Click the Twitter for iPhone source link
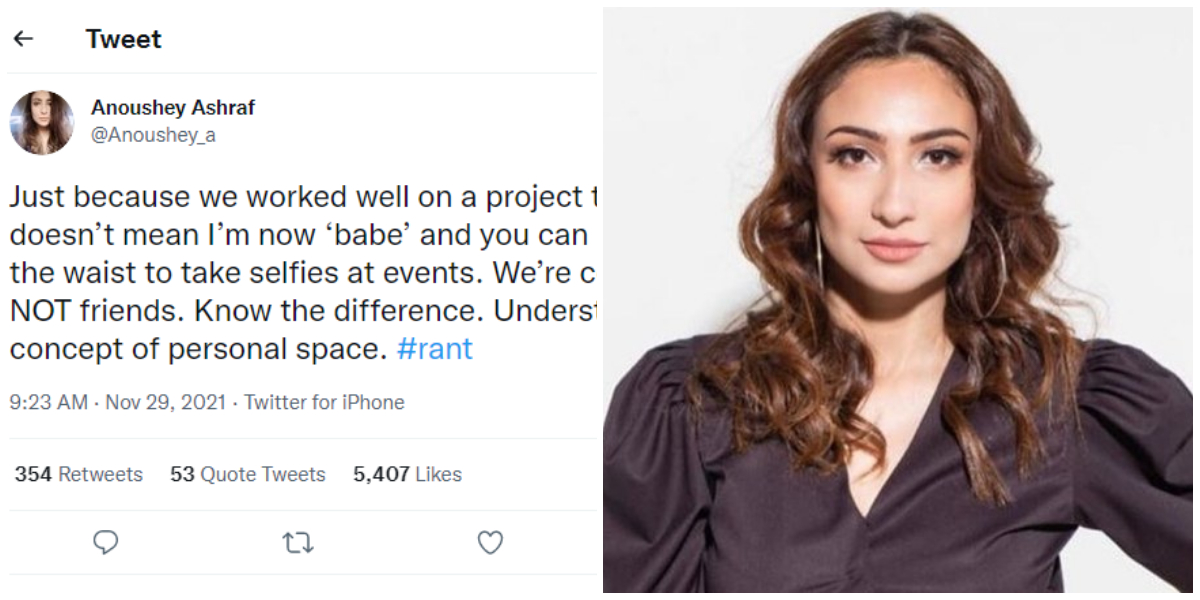The height and width of the screenshot is (600, 1200). point(324,403)
